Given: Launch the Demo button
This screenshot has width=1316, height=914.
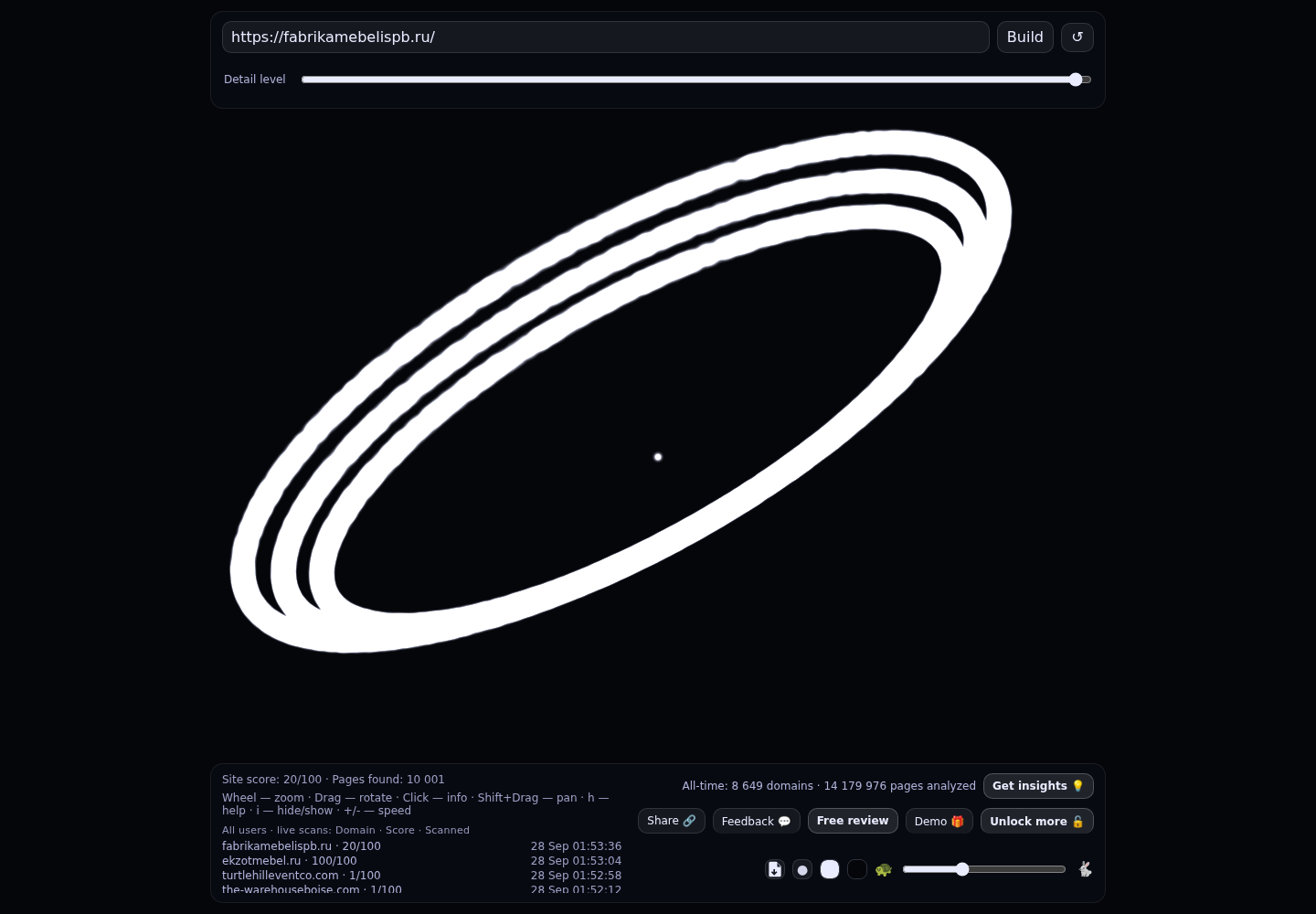Looking at the screenshot, I should click(939, 821).
